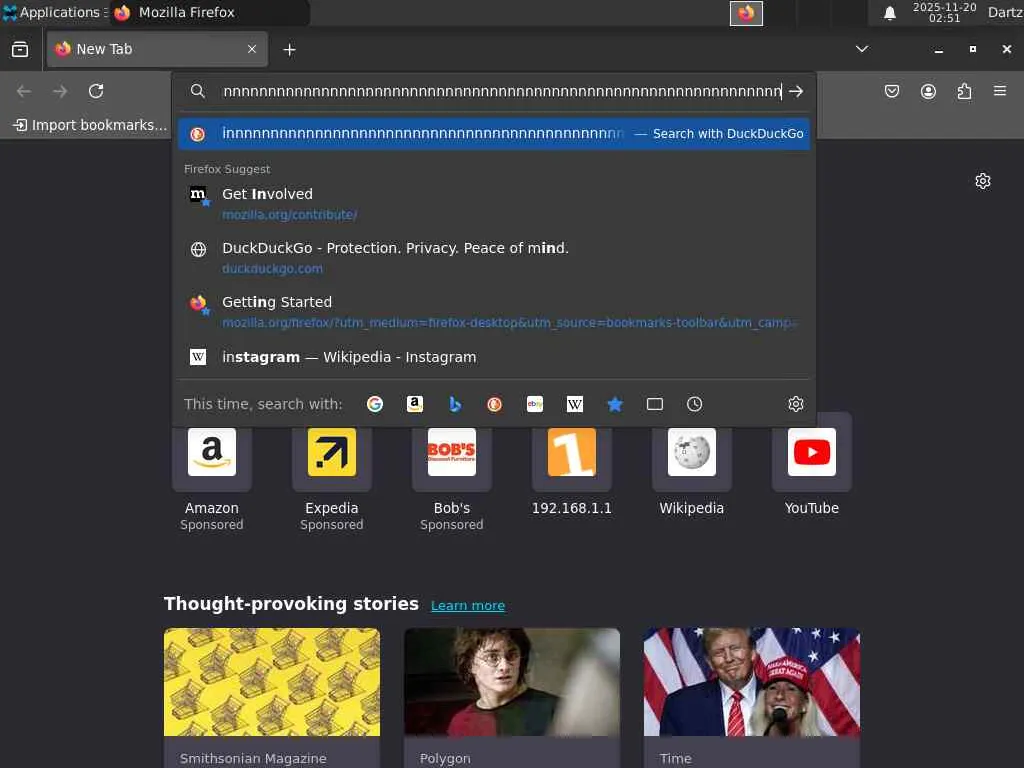Select Search with DuckDuckGo suggestion

click(494, 134)
